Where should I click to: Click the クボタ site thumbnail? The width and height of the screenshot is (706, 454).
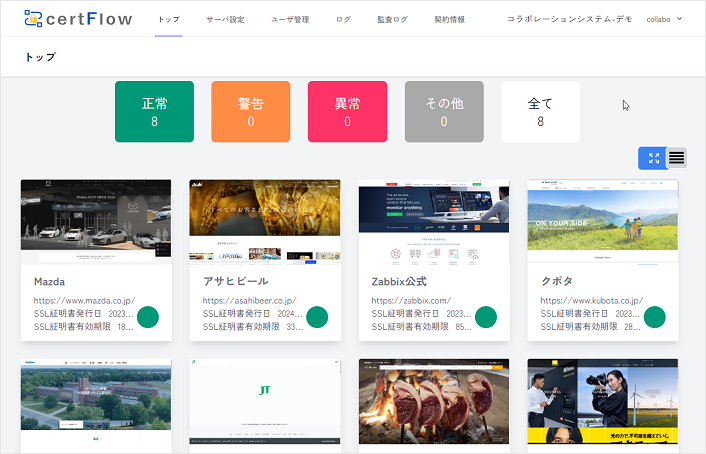pos(603,221)
